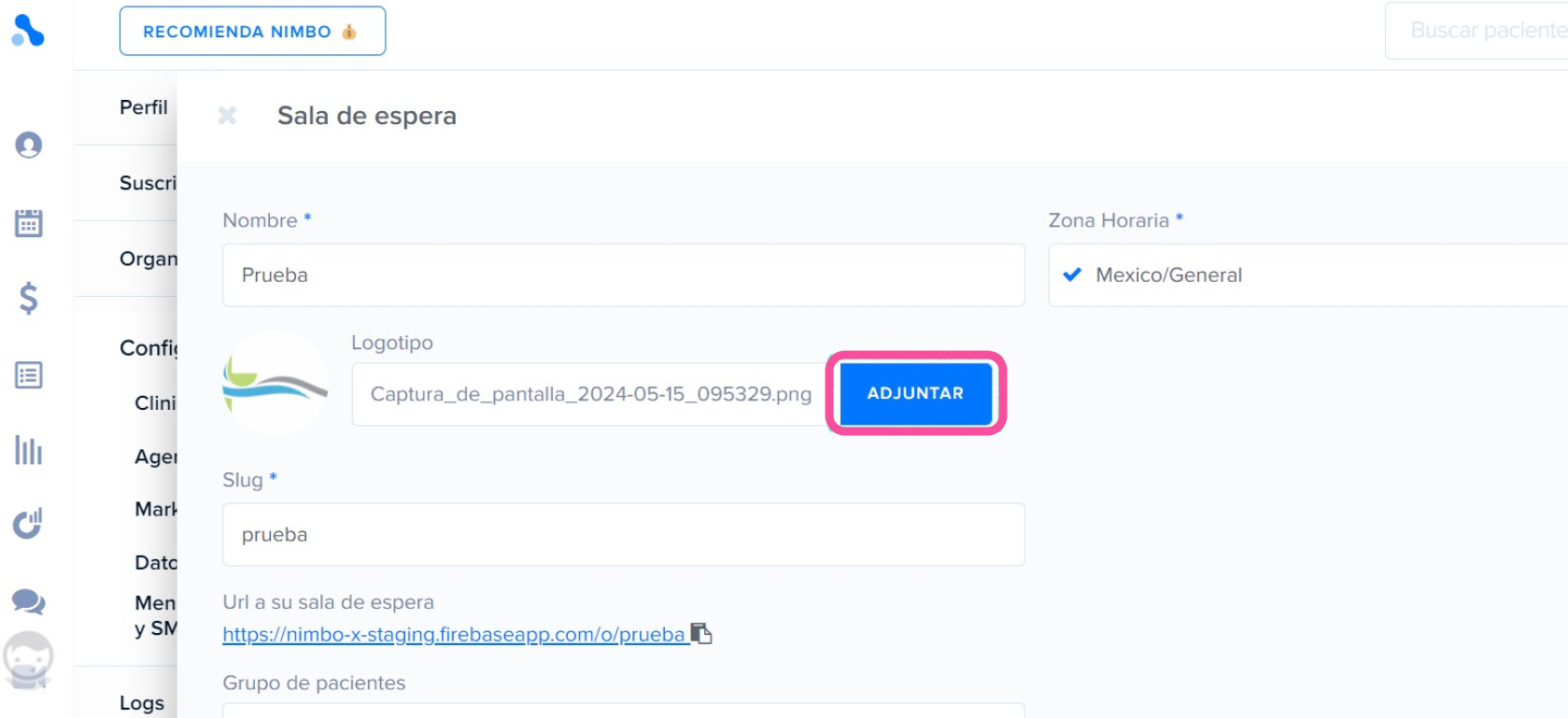Close the Sala de espera panel
Screen dimensions: 1568x718
click(x=227, y=115)
